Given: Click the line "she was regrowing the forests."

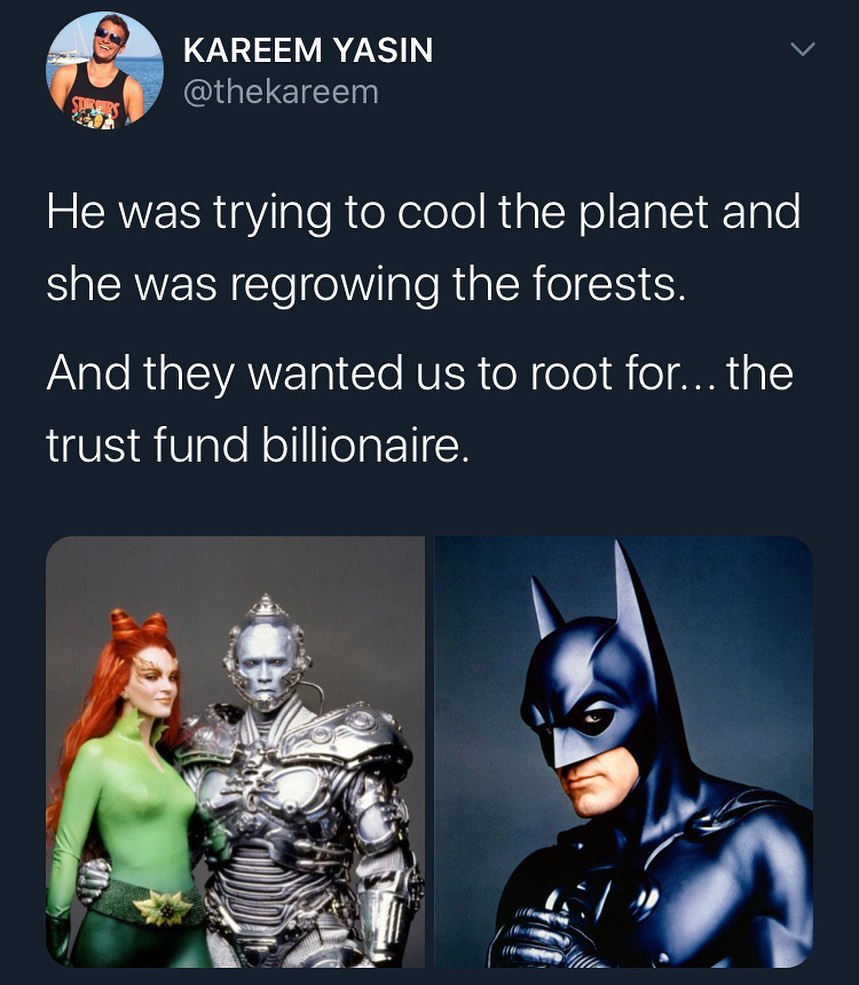Looking at the screenshot, I should [367, 286].
